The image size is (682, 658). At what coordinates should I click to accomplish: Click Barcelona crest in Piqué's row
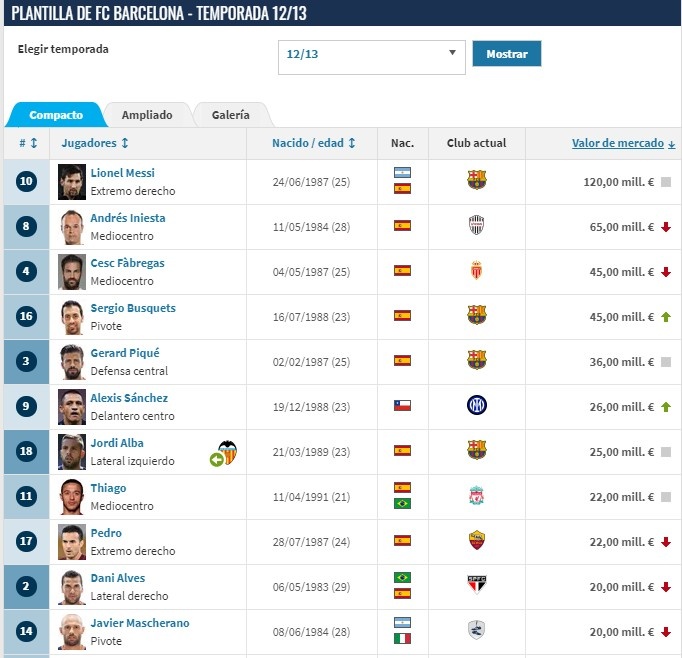(x=477, y=360)
